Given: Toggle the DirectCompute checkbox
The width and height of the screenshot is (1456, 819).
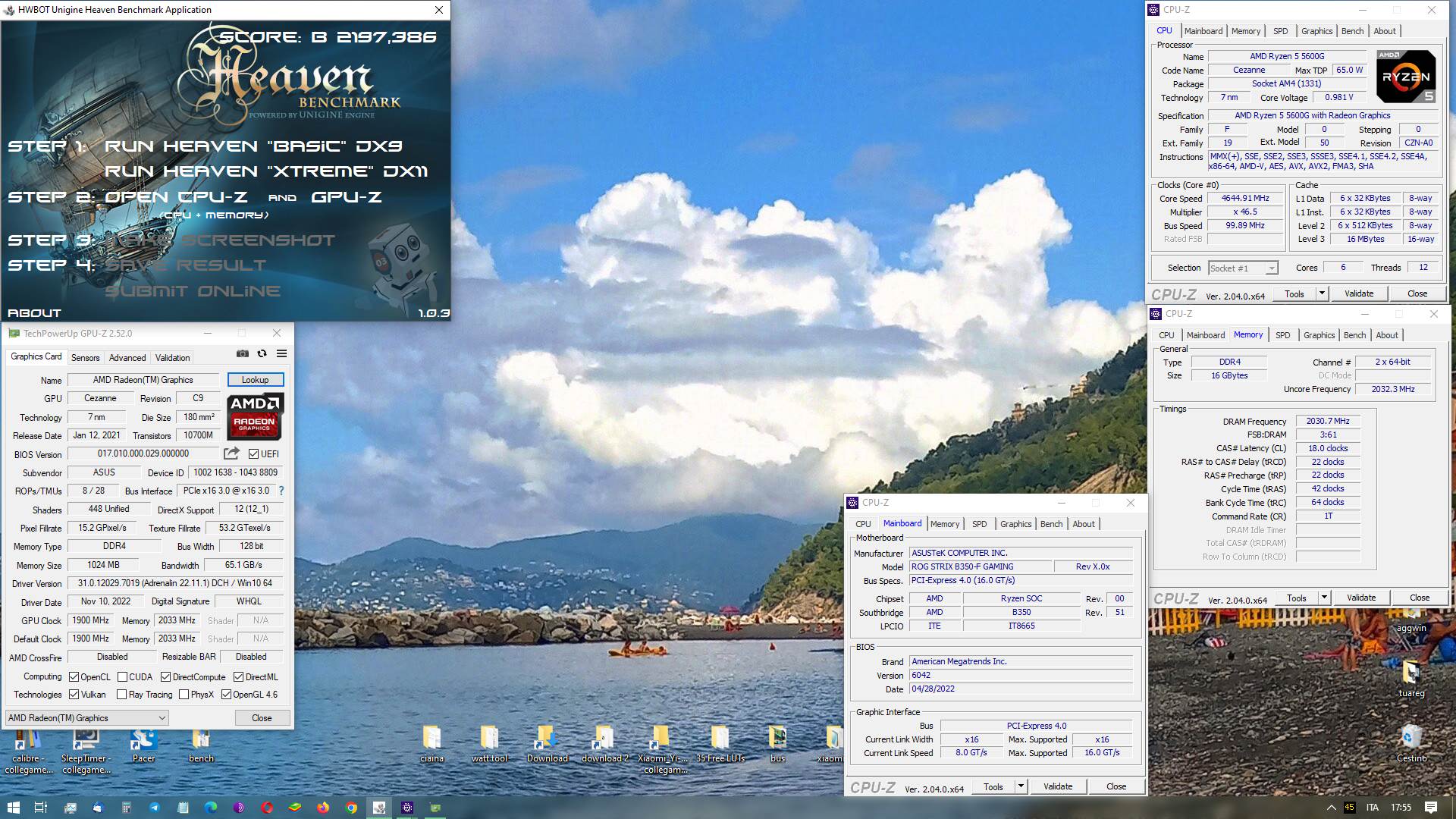Looking at the screenshot, I should [x=165, y=676].
